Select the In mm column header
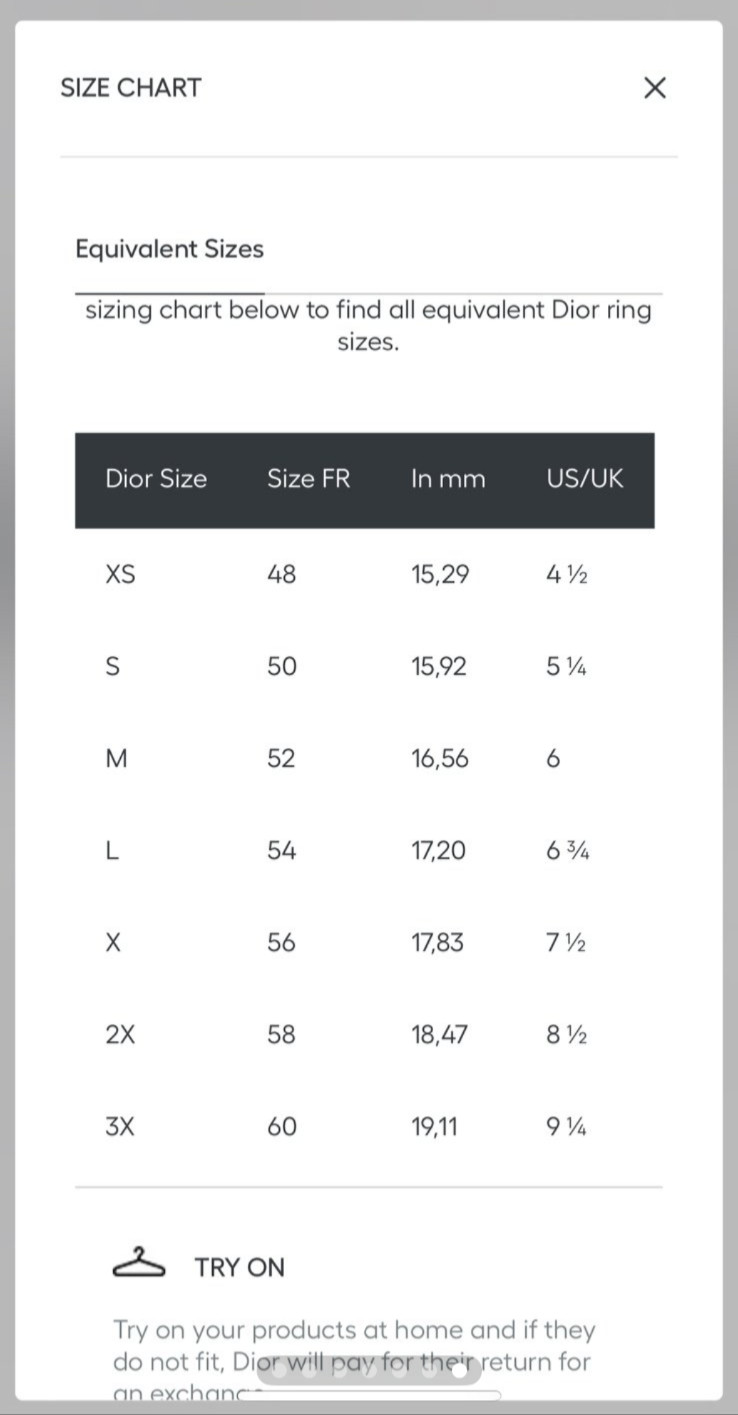 (447, 479)
